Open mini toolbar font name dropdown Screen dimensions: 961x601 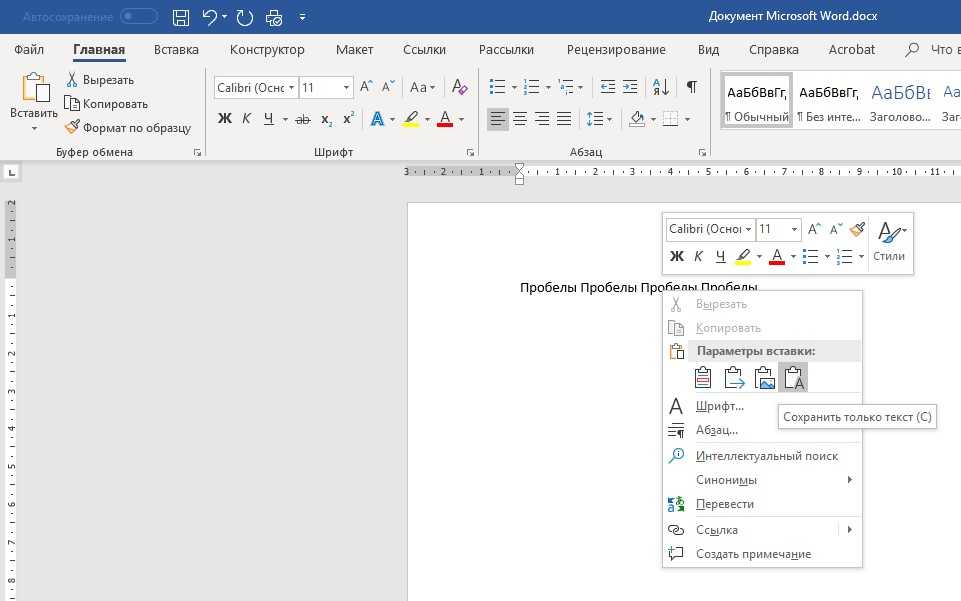tap(748, 230)
